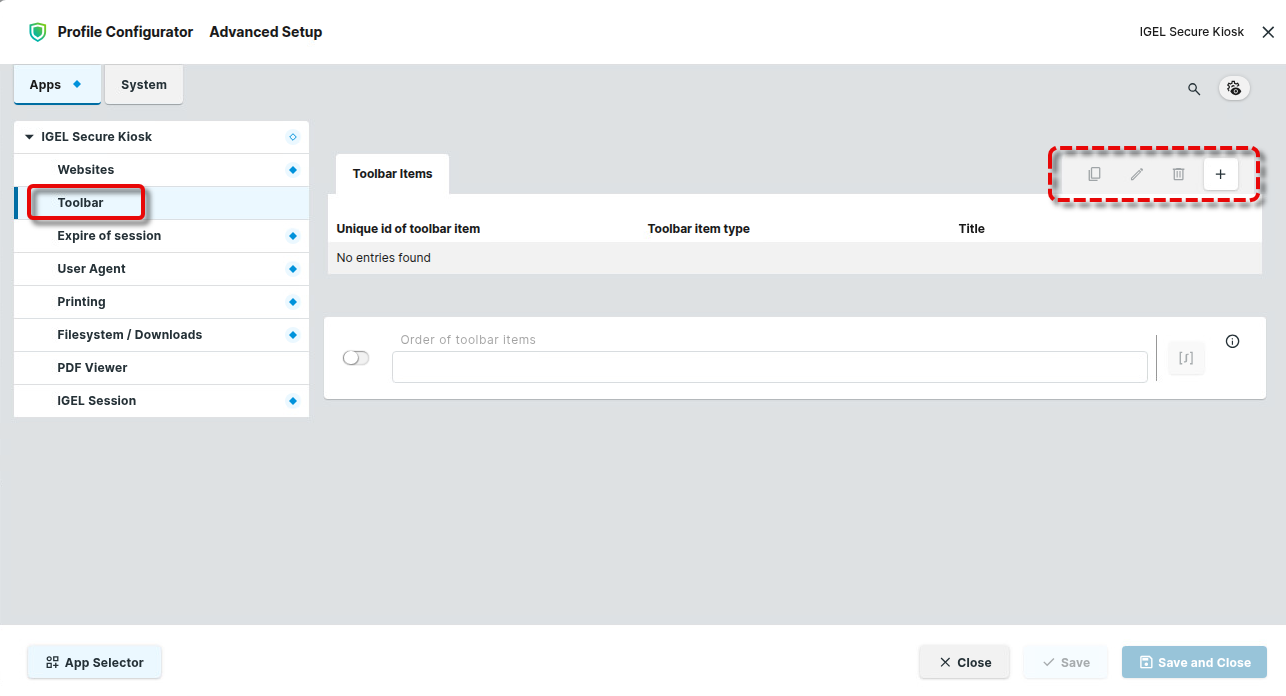Viewport: 1286px width, 696px height.
Task: Click the delete trash icon
Action: click(x=1178, y=174)
